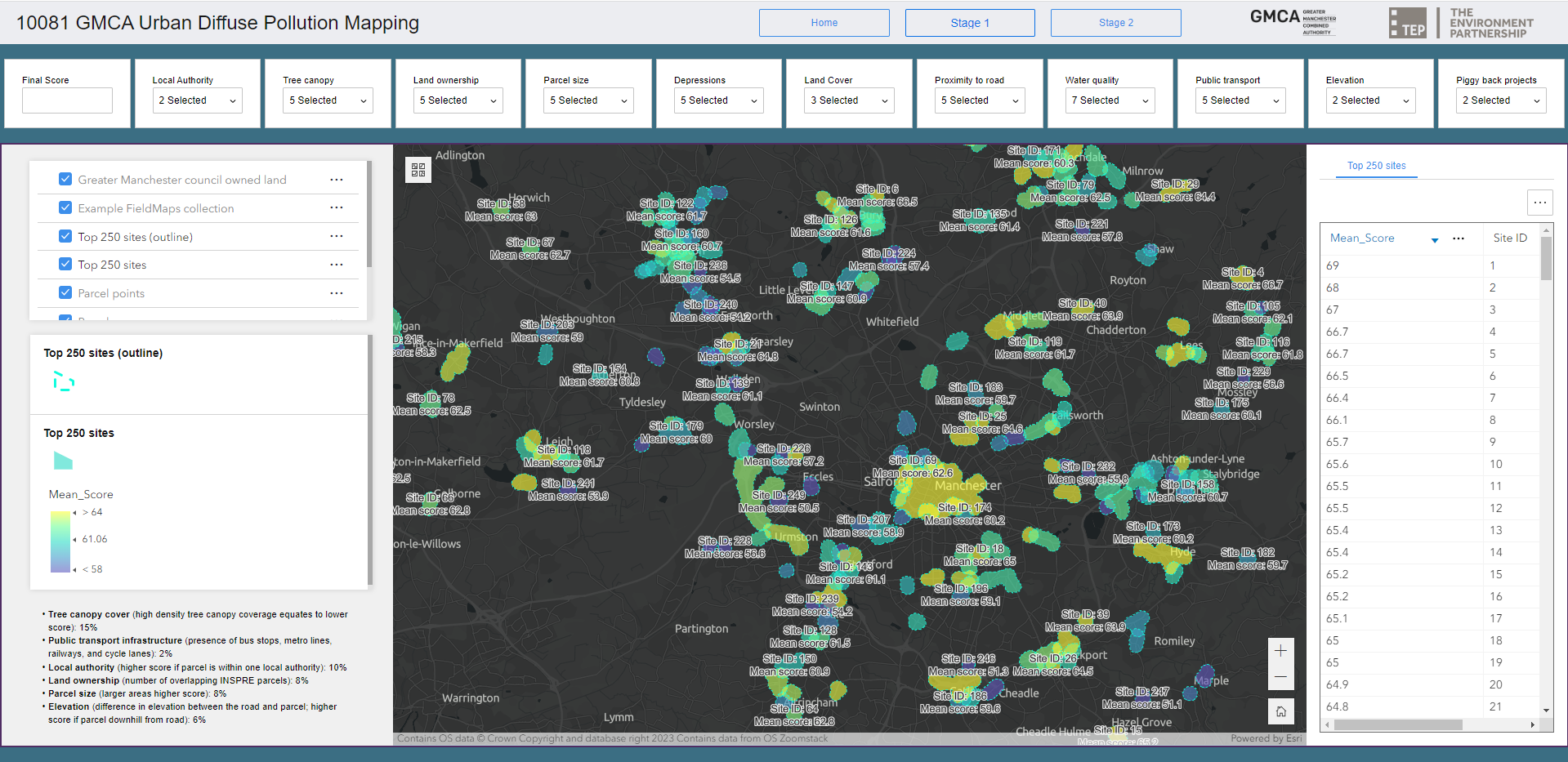1568x762 pixels.
Task: Click the Final Score input field
Action: point(67,100)
